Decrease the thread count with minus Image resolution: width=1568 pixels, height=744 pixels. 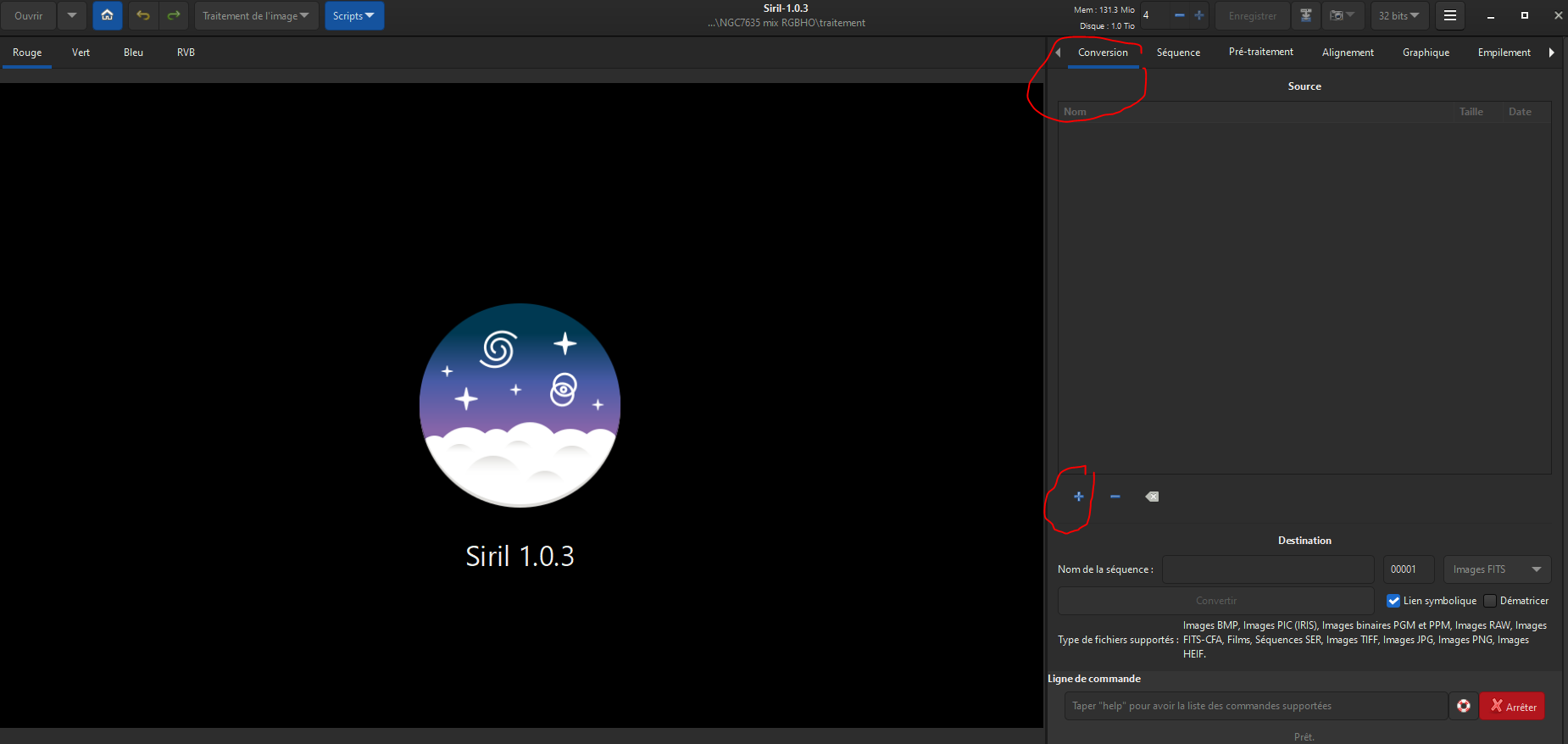(x=1179, y=15)
